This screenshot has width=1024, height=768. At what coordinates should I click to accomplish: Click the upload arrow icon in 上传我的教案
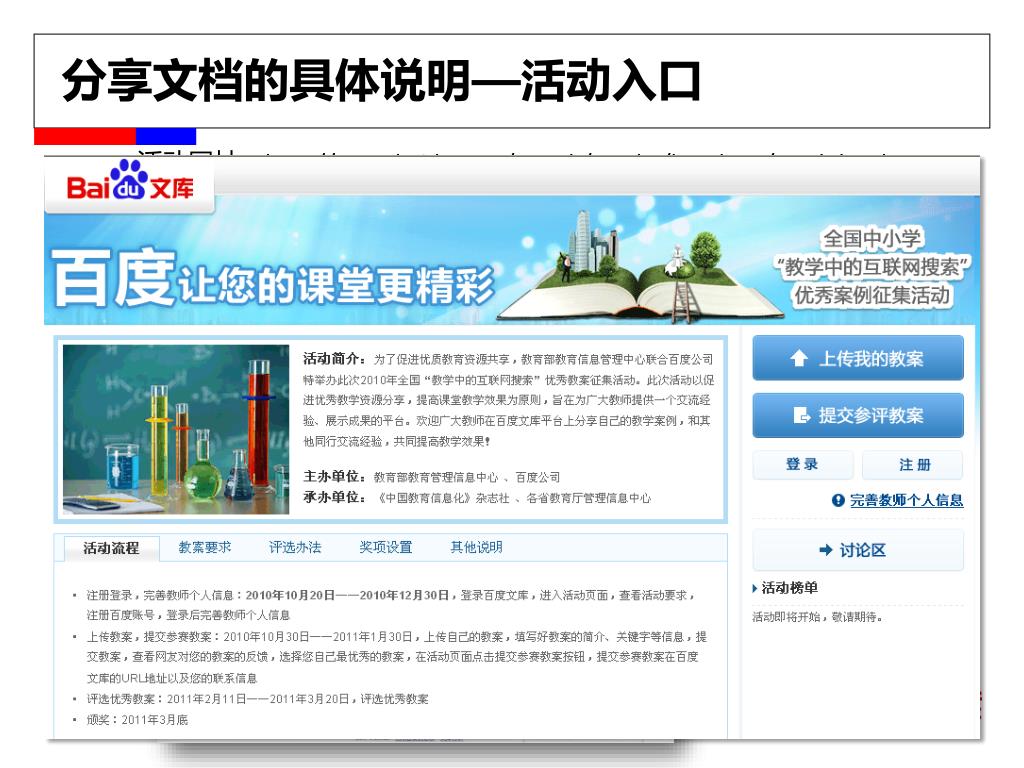point(799,358)
